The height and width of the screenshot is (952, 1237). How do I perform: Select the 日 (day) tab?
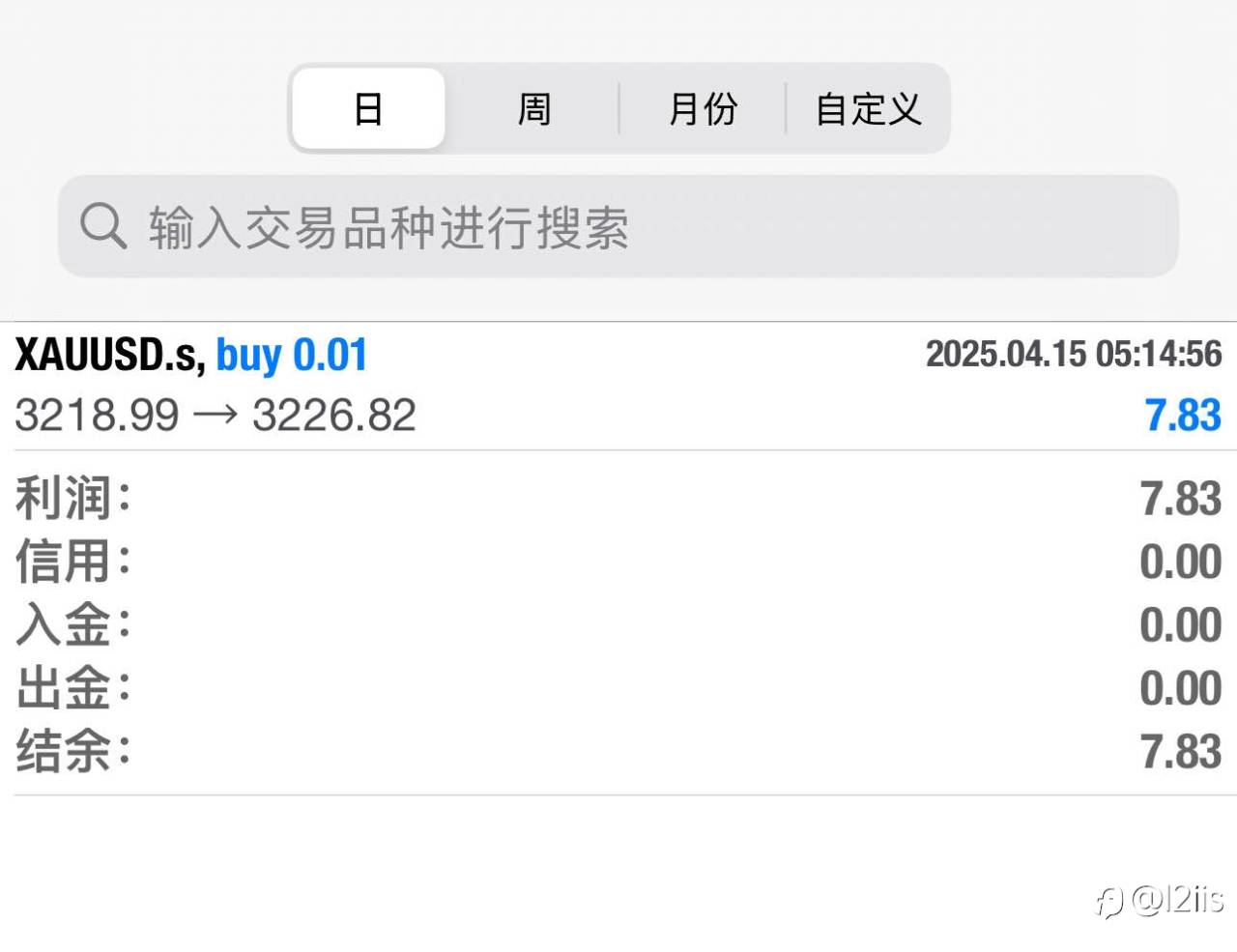click(x=368, y=108)
